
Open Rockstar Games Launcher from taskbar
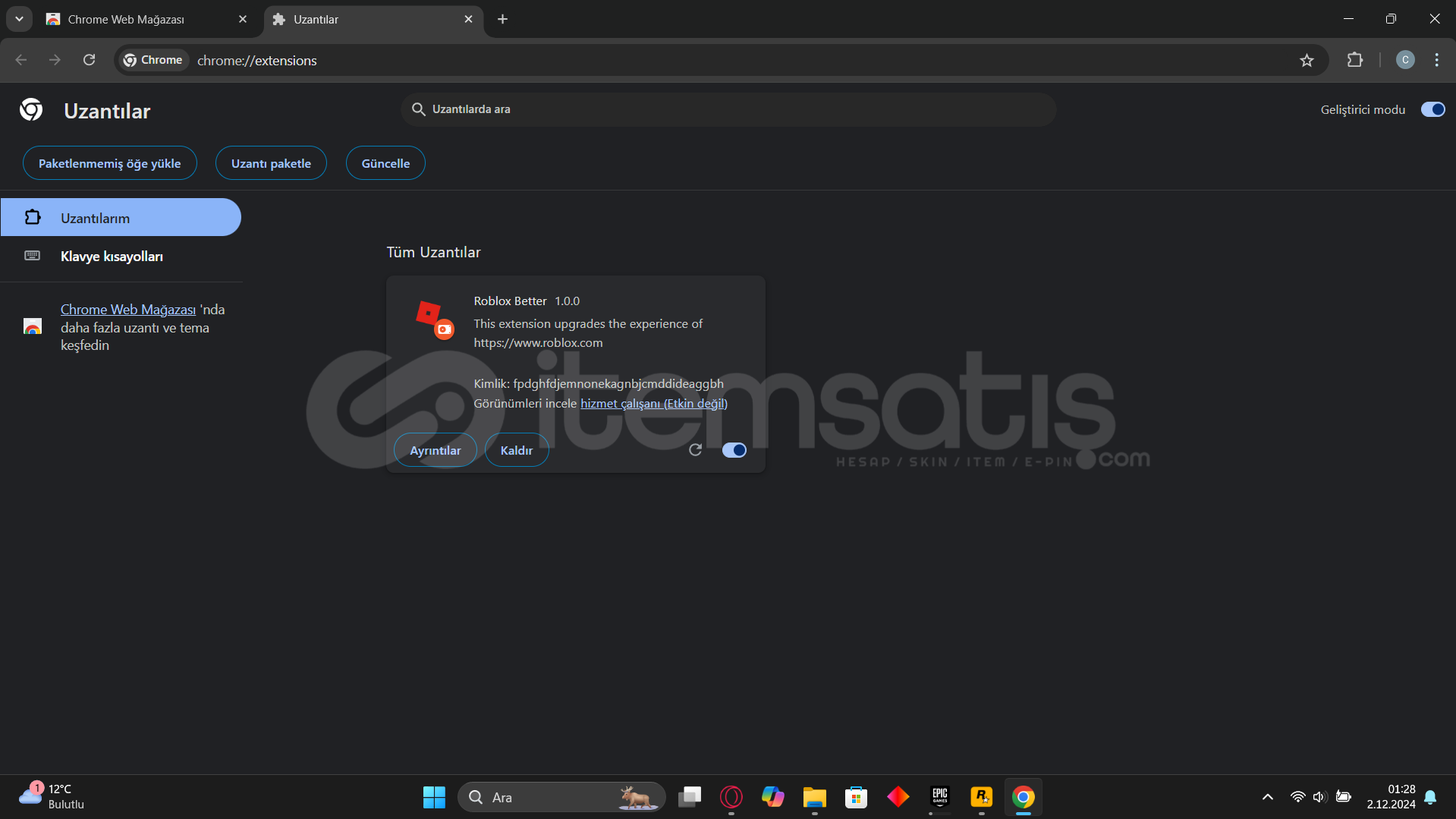pos(982,797)
